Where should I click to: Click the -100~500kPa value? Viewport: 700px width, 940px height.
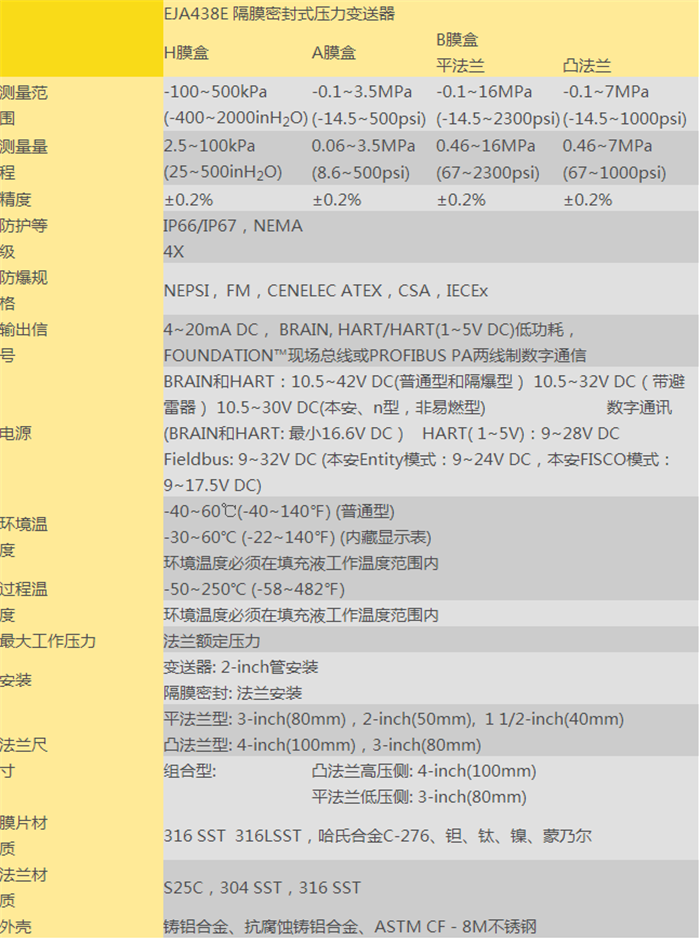pyautogui.click(x=215, y=92)
